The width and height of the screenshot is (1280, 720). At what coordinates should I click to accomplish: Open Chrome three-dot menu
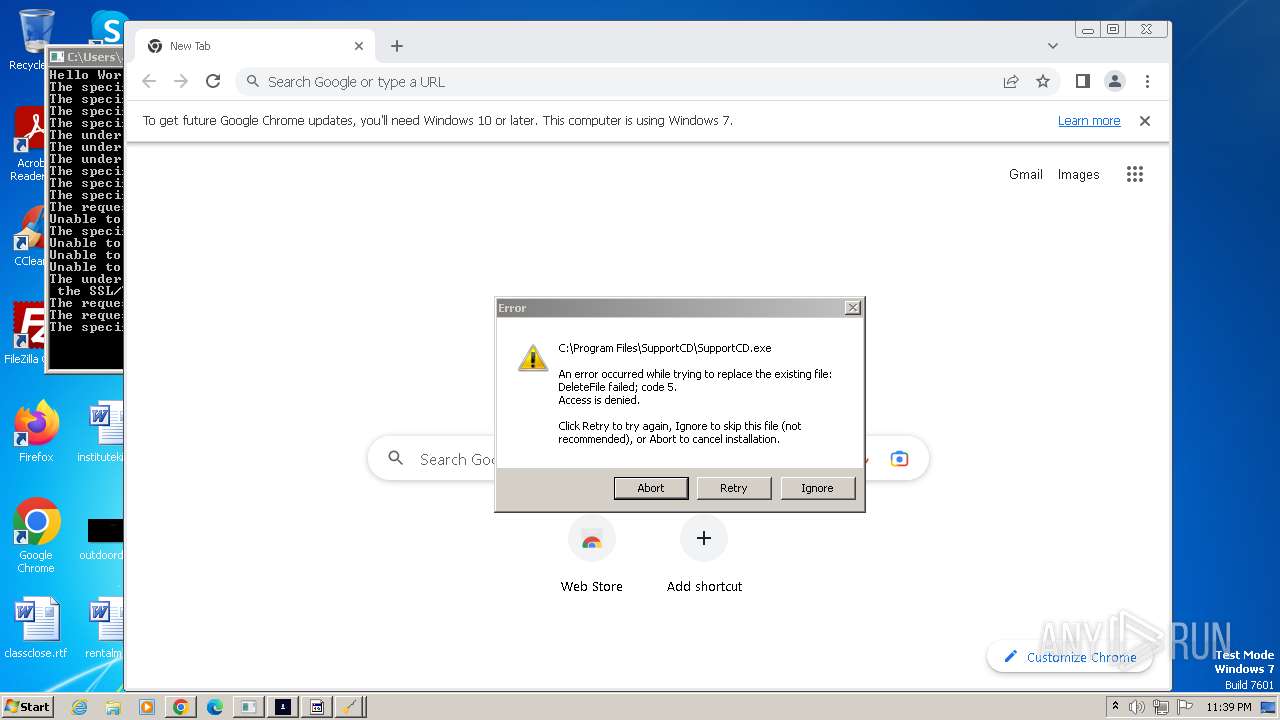pyautogui.click(x=1147, y=82)
